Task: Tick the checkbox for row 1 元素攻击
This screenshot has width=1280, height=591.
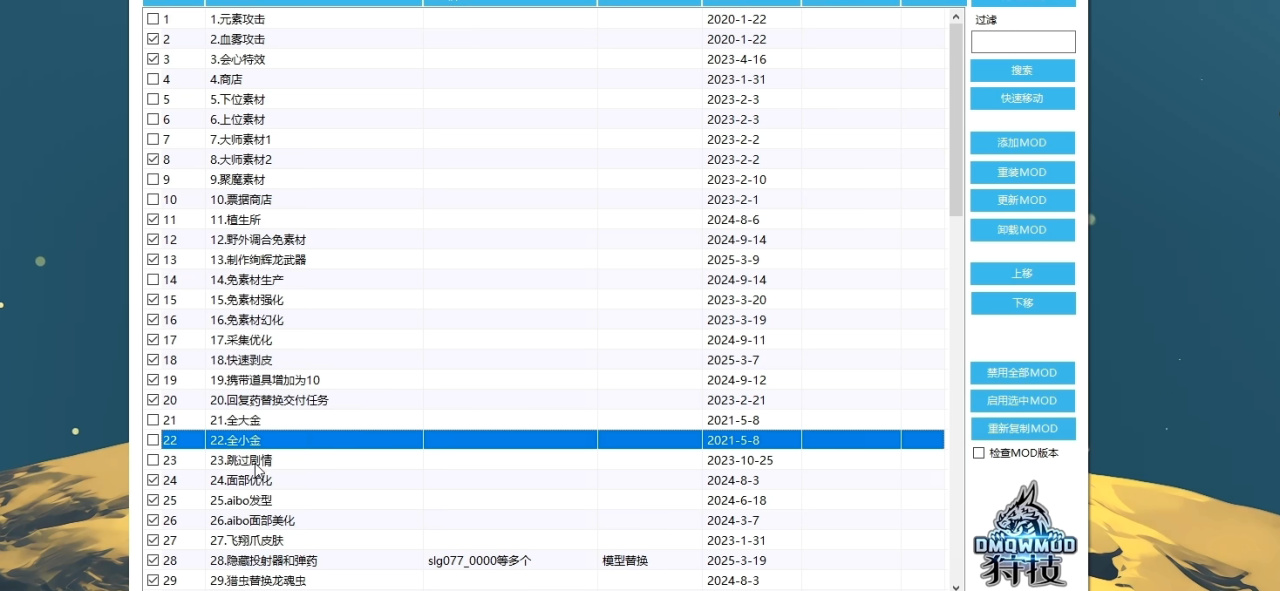Action: tap(153, 19)
